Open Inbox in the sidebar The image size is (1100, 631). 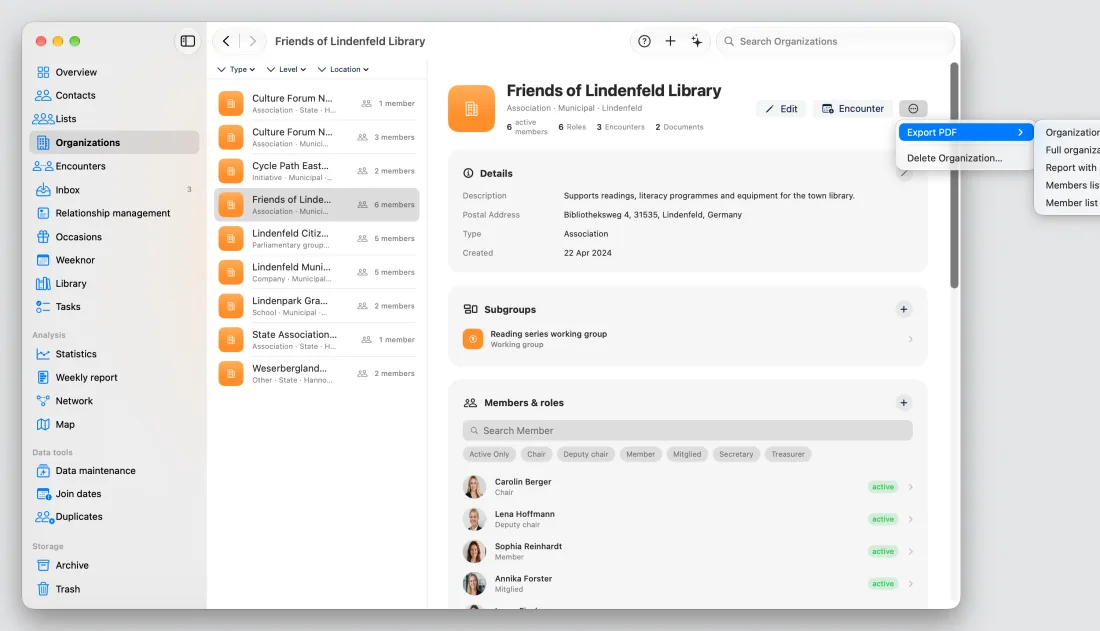(115, 190)
